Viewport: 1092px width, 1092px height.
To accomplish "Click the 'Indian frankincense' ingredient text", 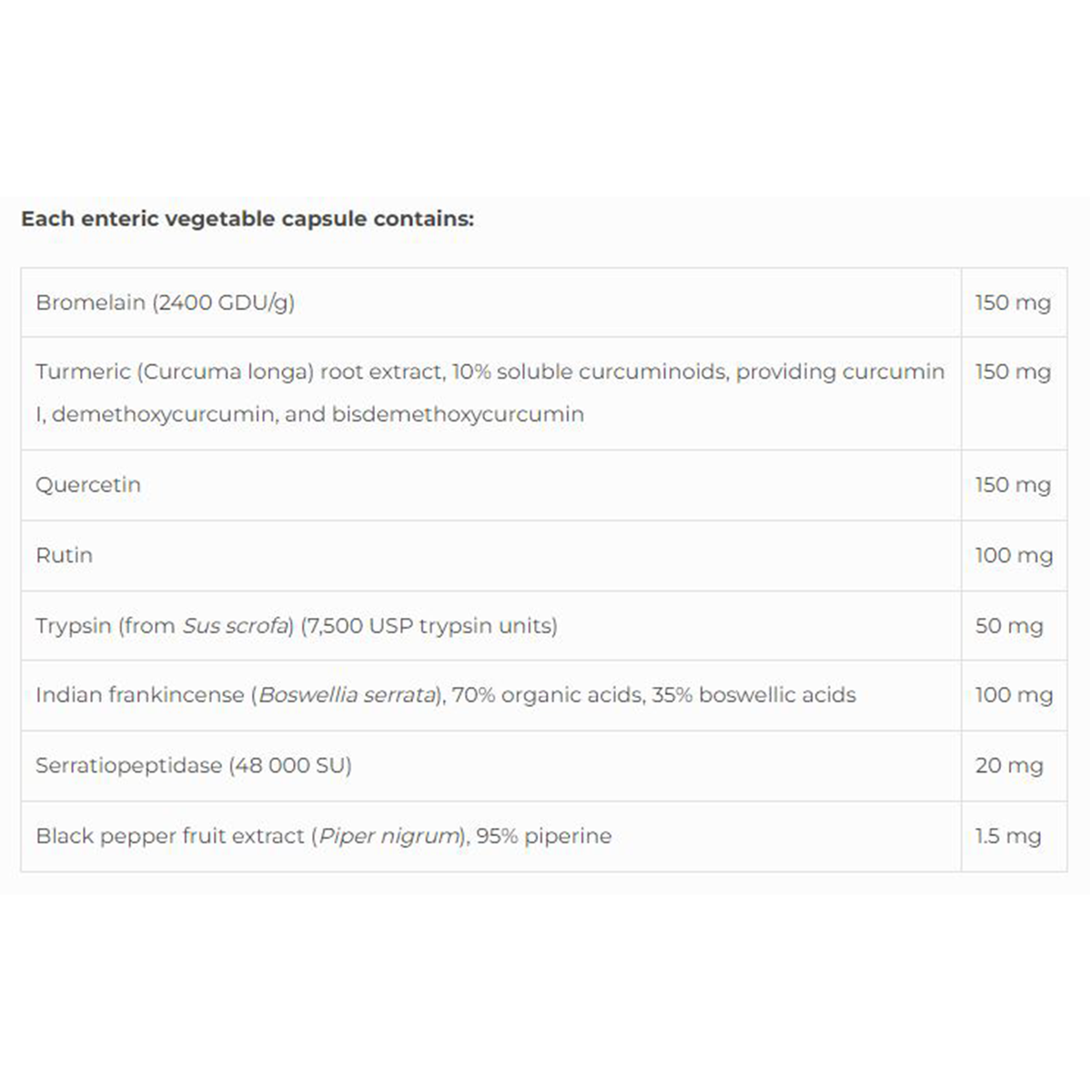I will tap(140, 695).
